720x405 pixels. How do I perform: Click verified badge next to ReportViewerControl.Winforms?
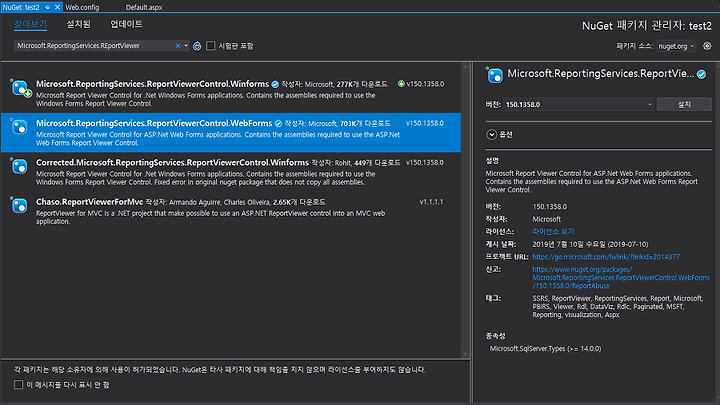tap(275, 84)
